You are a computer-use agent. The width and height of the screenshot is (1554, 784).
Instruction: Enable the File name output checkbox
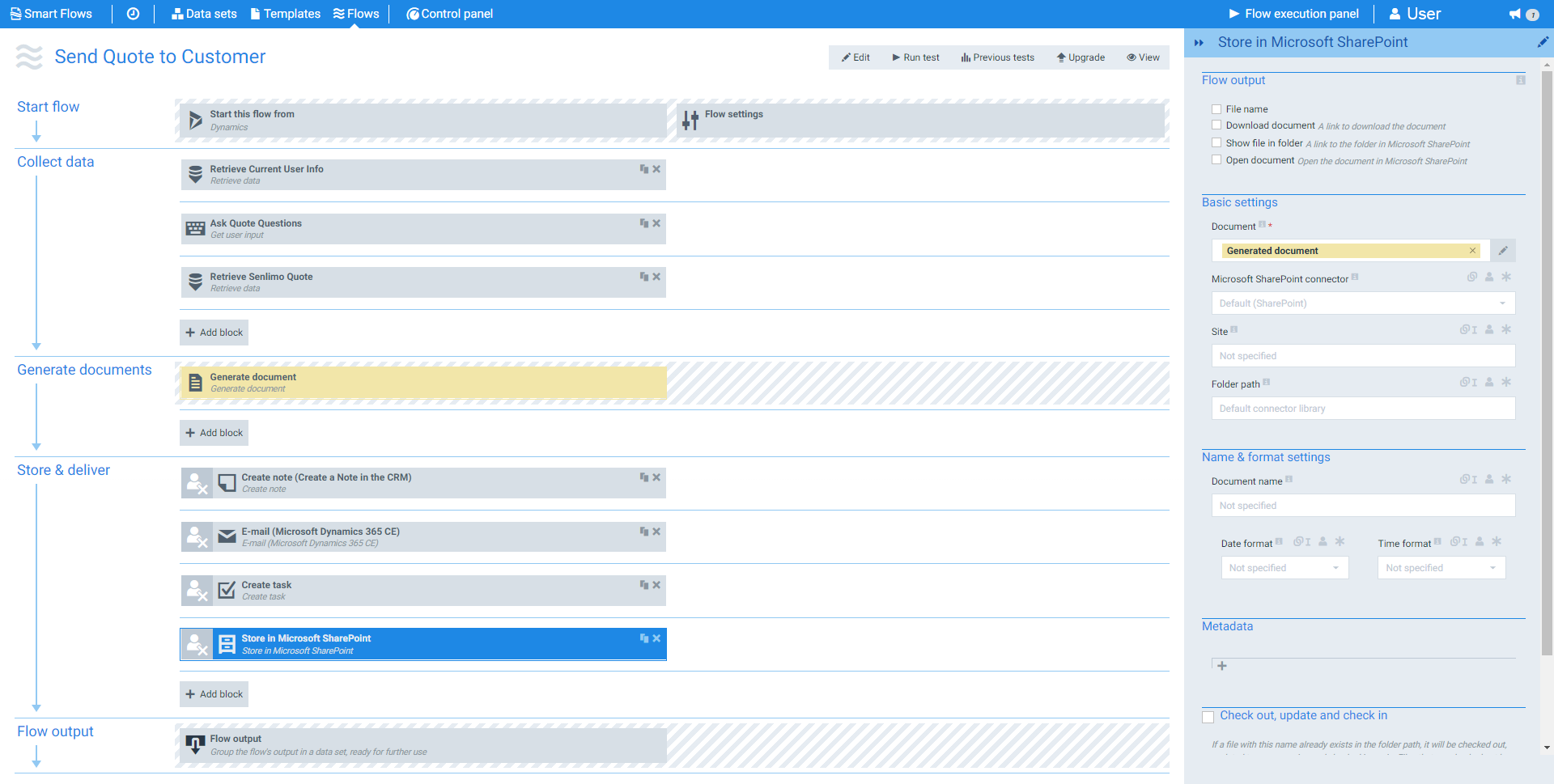pyautogui.click(x=1216, y=108)
